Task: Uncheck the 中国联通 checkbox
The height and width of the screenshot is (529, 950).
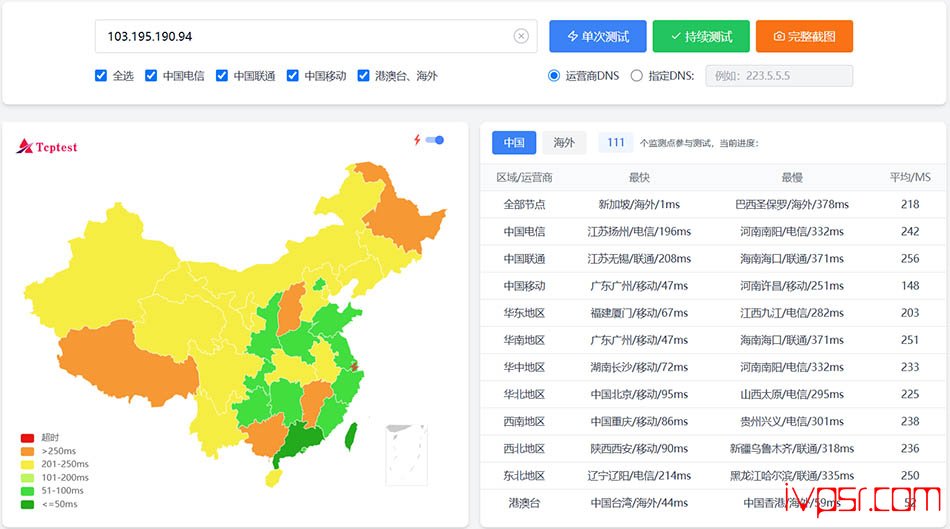Action: pos(222,76)
